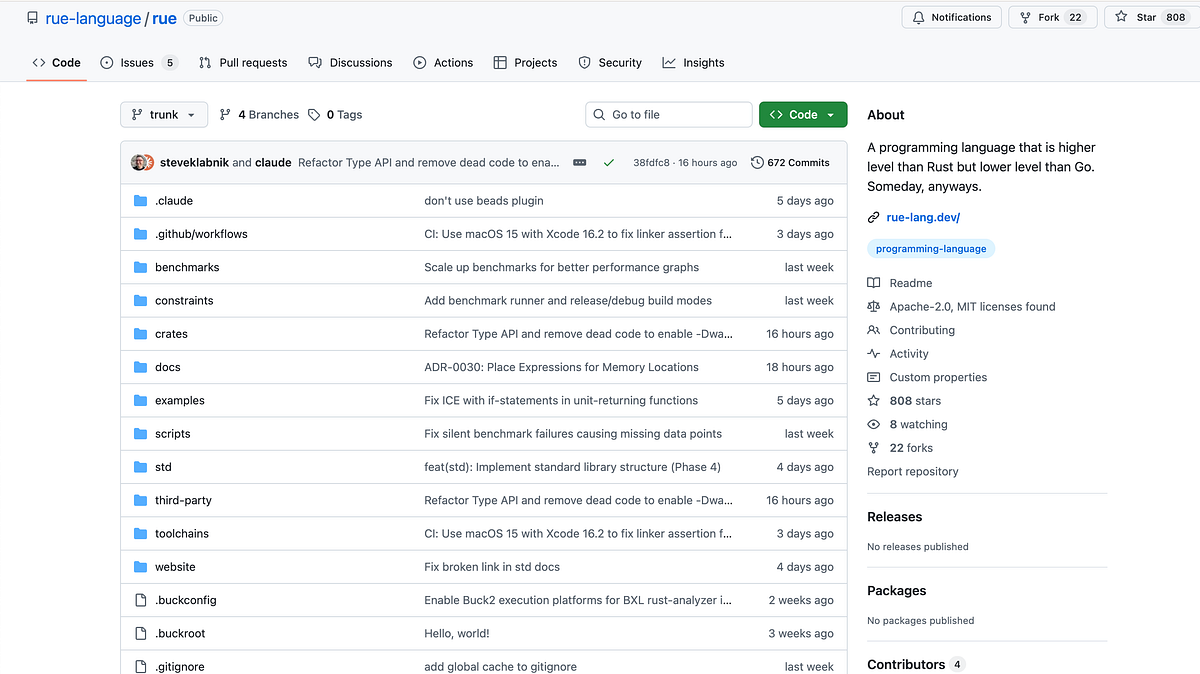Expand the green Code dropdown
Viewport: 1200px width, 674px height.
tap(803, 115)
